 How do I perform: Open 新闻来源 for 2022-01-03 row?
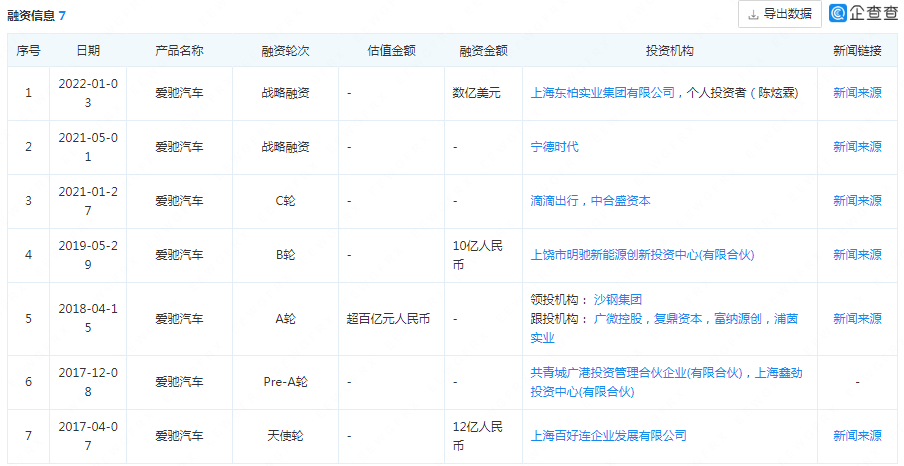pos(857,93)
